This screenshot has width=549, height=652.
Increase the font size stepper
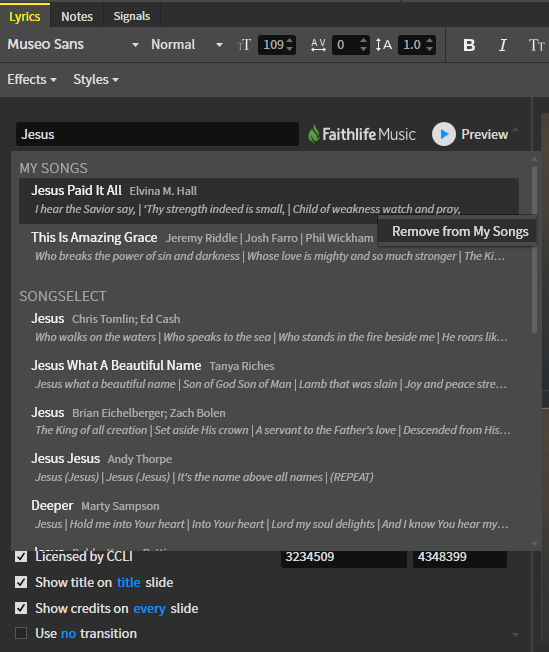click(290, 40)
